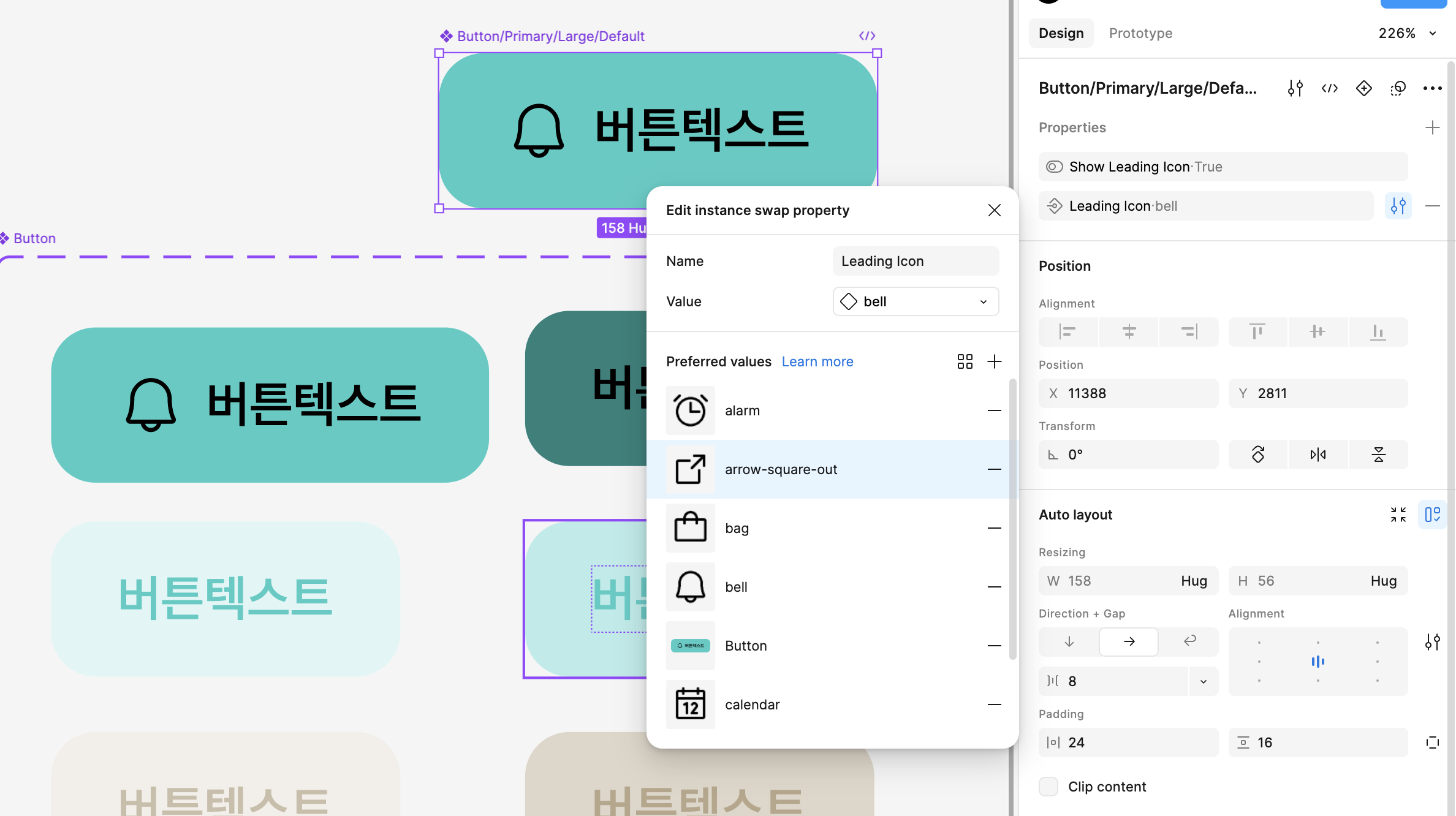
Task: Flip horizontal transform icon
Action: [1318, 455]
